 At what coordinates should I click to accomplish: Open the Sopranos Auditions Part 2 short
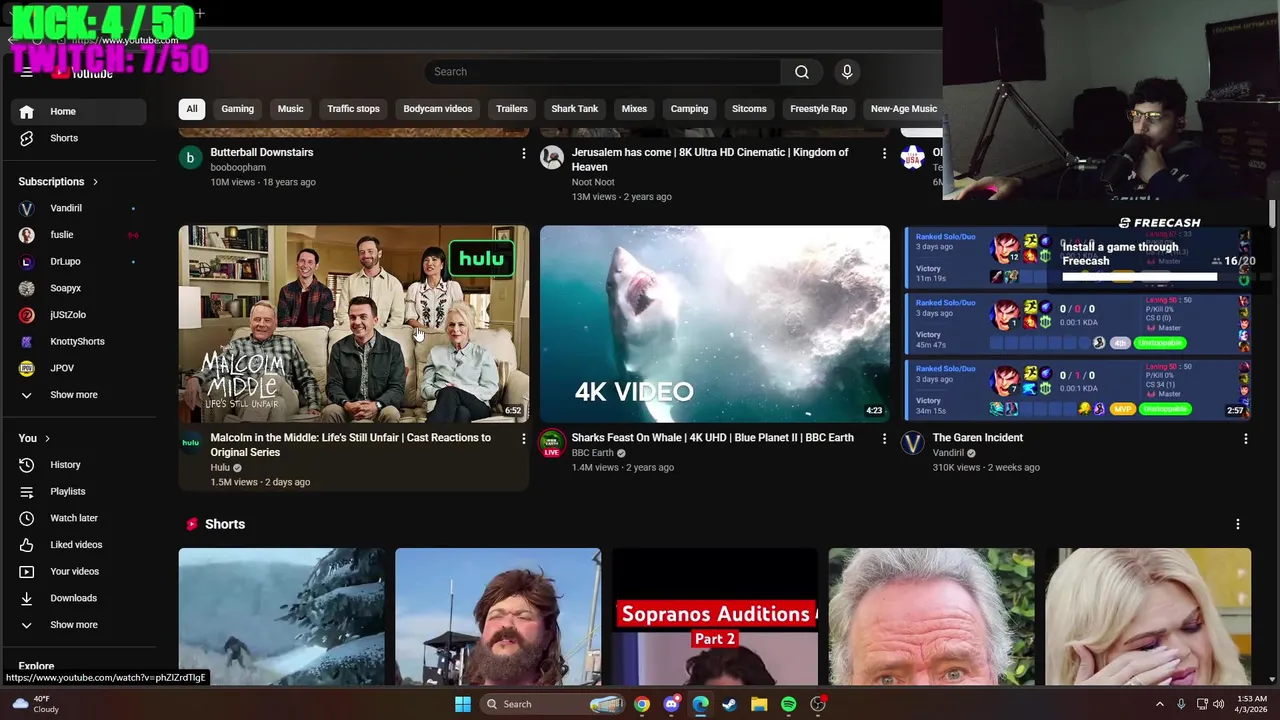click(x=715, y=617)
